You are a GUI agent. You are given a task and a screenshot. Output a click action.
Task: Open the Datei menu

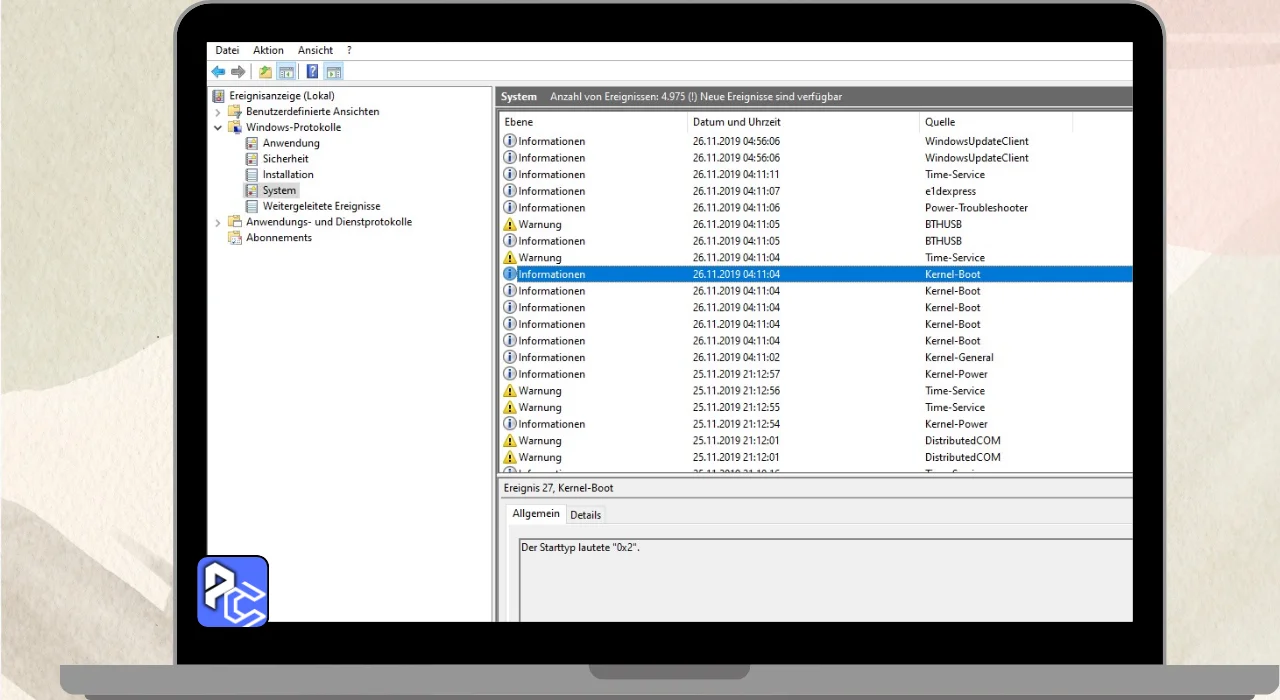pyautogui.click(x=227, y=50)
